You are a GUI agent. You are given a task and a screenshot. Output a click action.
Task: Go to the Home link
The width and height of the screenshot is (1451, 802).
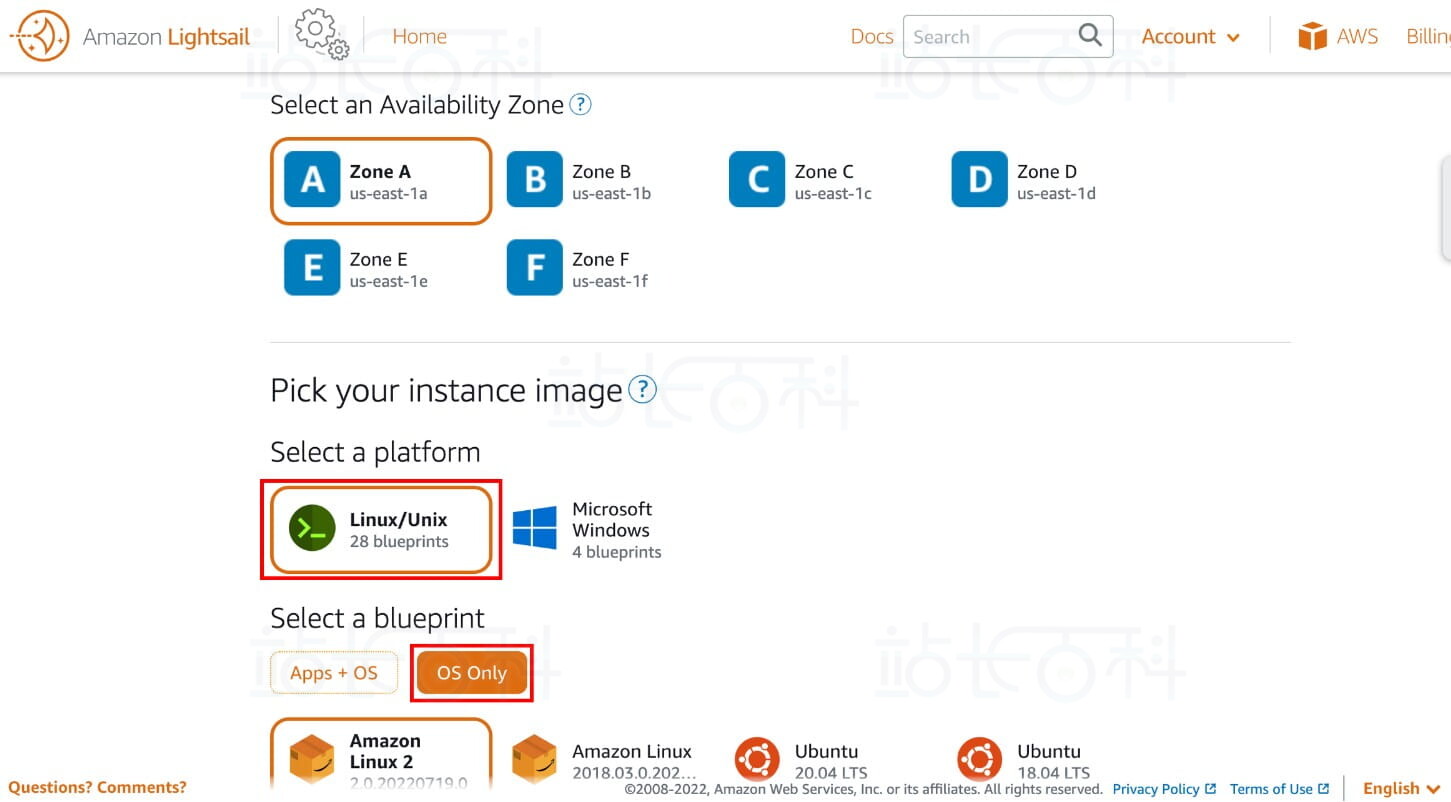419,37
